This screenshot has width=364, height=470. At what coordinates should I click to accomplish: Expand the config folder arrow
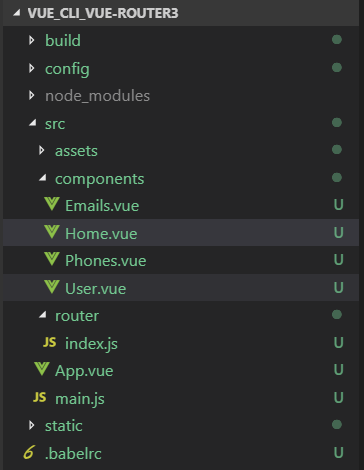tap(32, 68)
